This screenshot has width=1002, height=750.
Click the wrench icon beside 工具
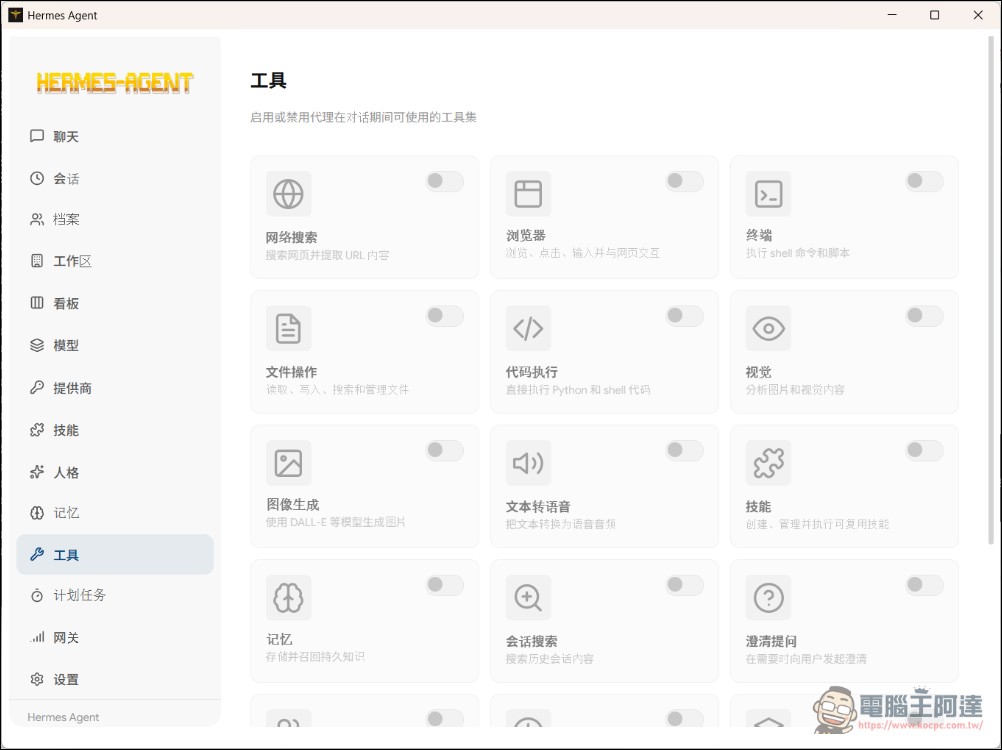point(37,555)
